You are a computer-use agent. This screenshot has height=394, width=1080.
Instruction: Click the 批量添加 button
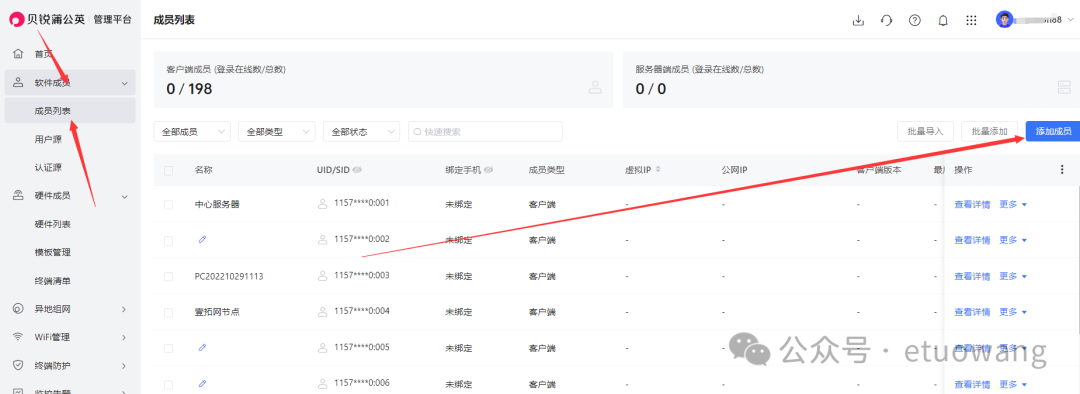(989, 132)
